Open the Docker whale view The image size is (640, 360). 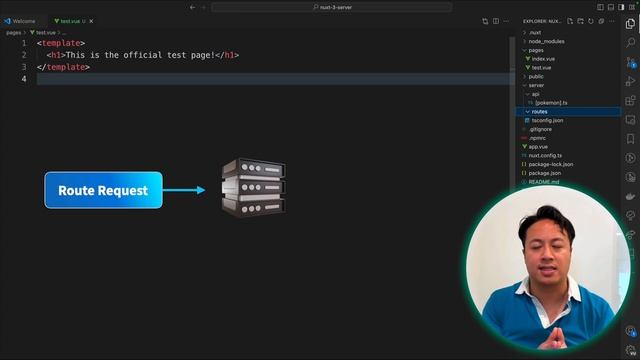(x=630, y=197)
